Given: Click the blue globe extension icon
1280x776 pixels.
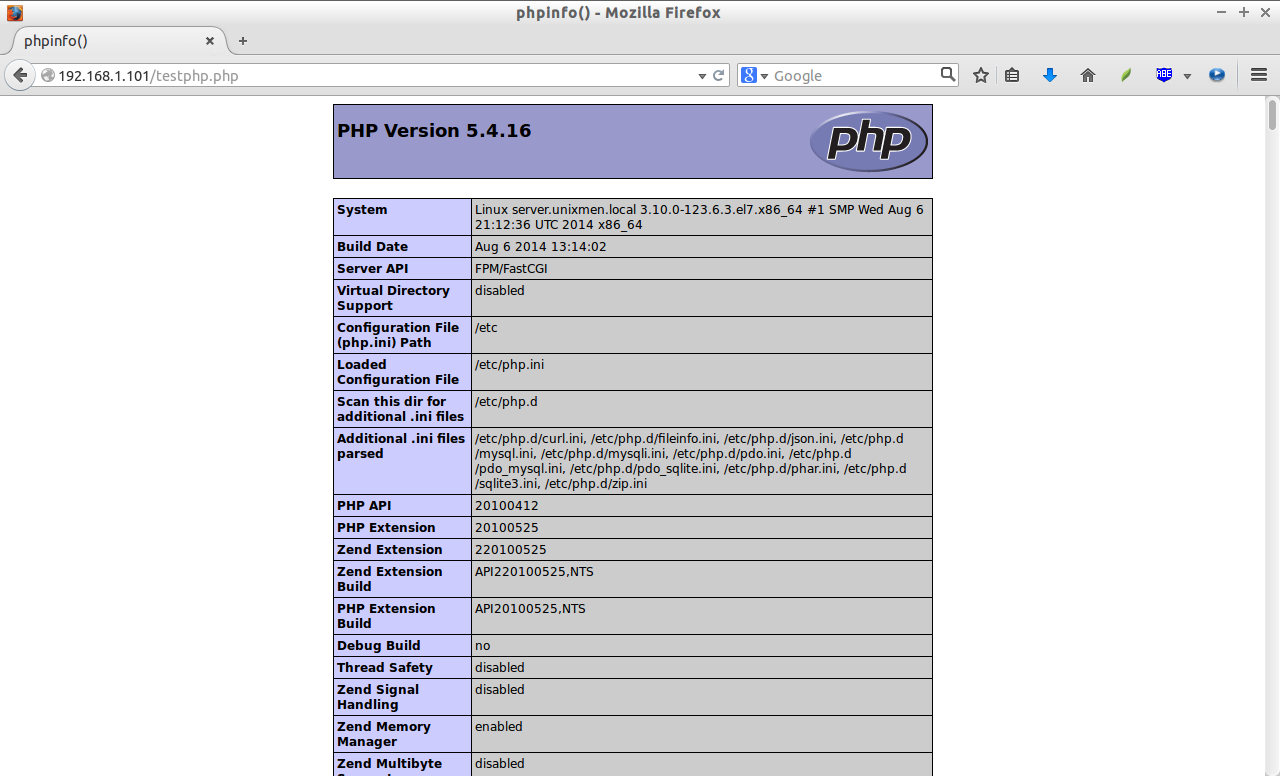Looking at the screenshot, I should click(x=1217, y=75).
